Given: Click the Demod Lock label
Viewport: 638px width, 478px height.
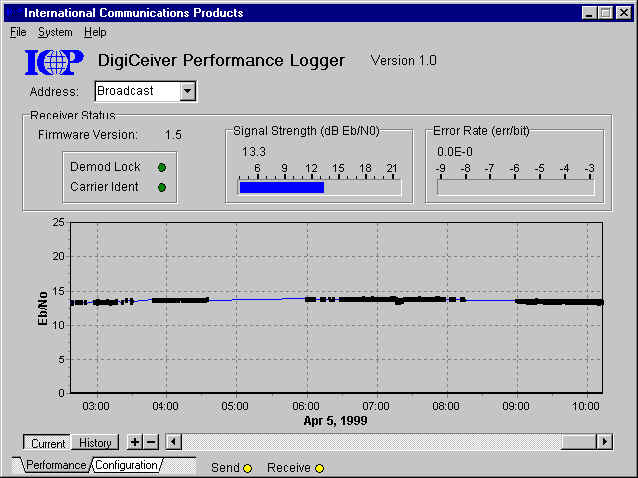Looking at the screenshot, I should point(105,167).
